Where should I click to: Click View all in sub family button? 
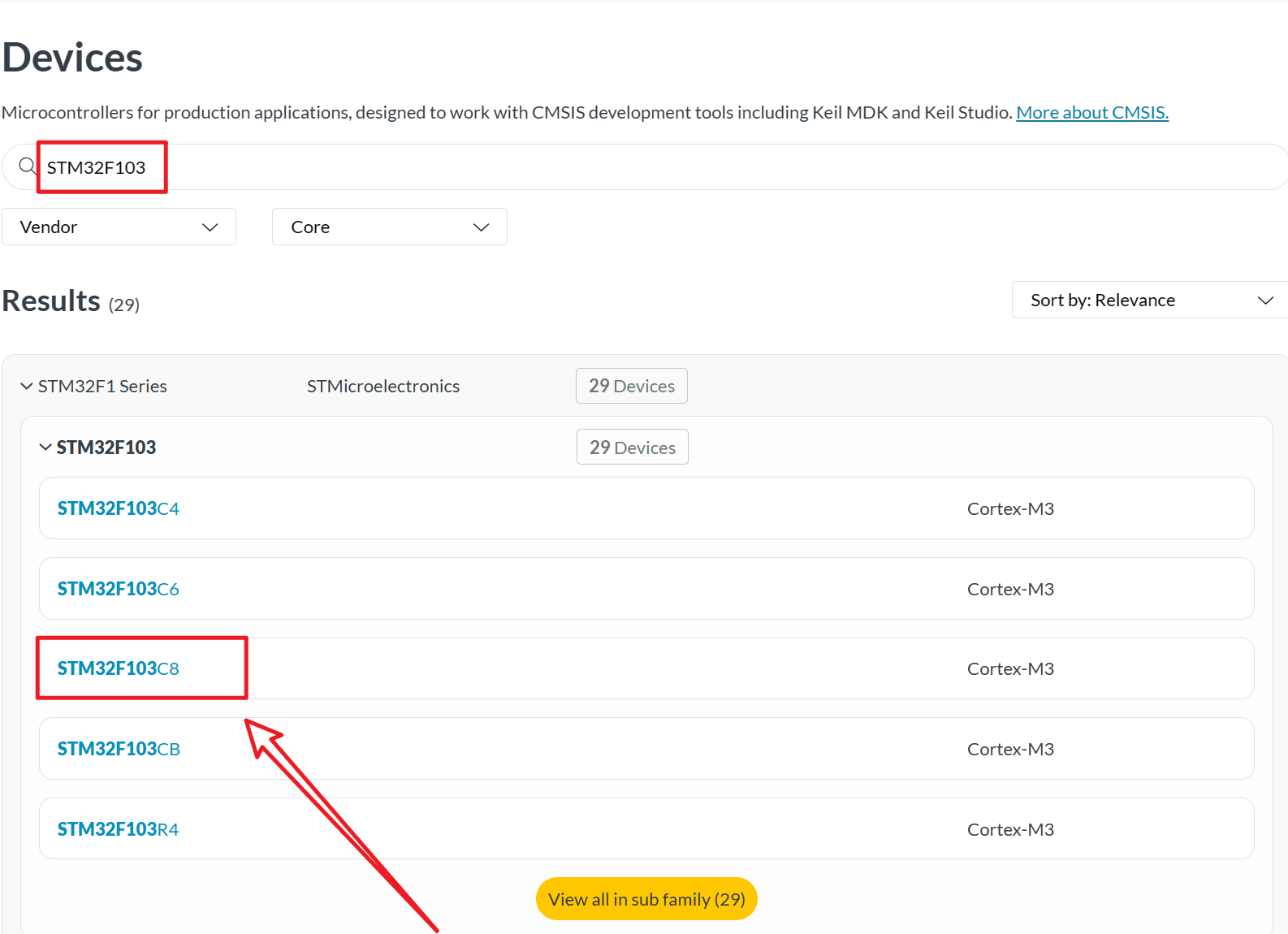(x=646, y=899)
